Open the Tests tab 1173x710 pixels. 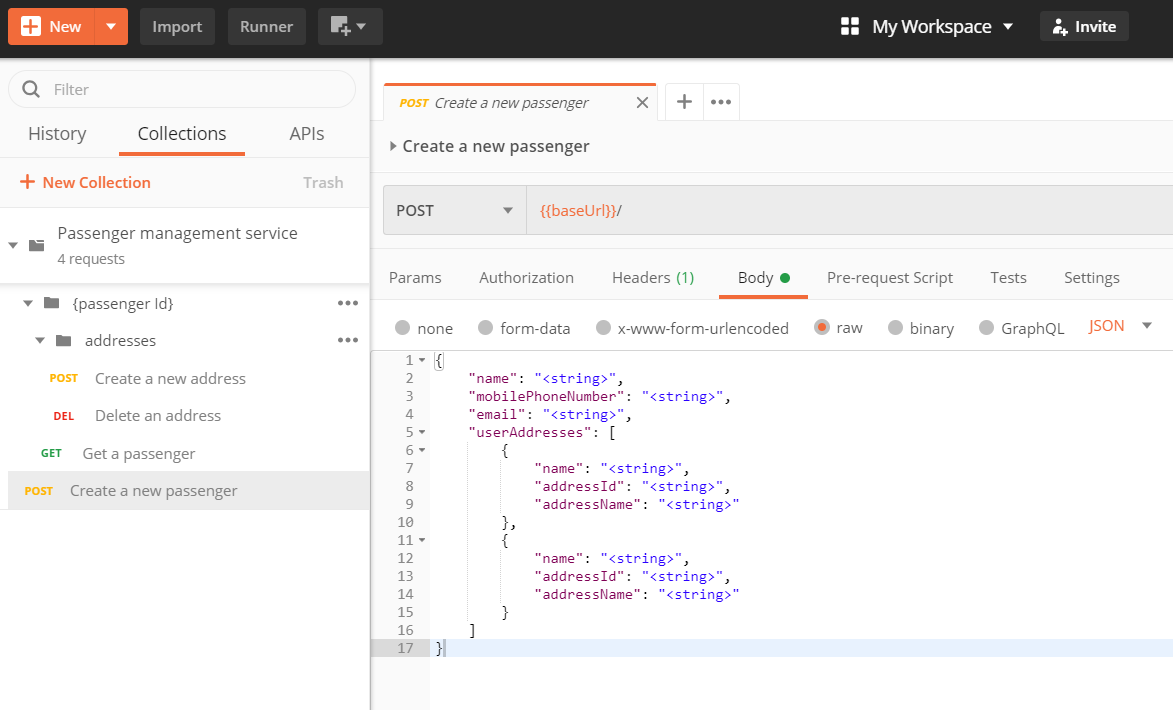1008,278
